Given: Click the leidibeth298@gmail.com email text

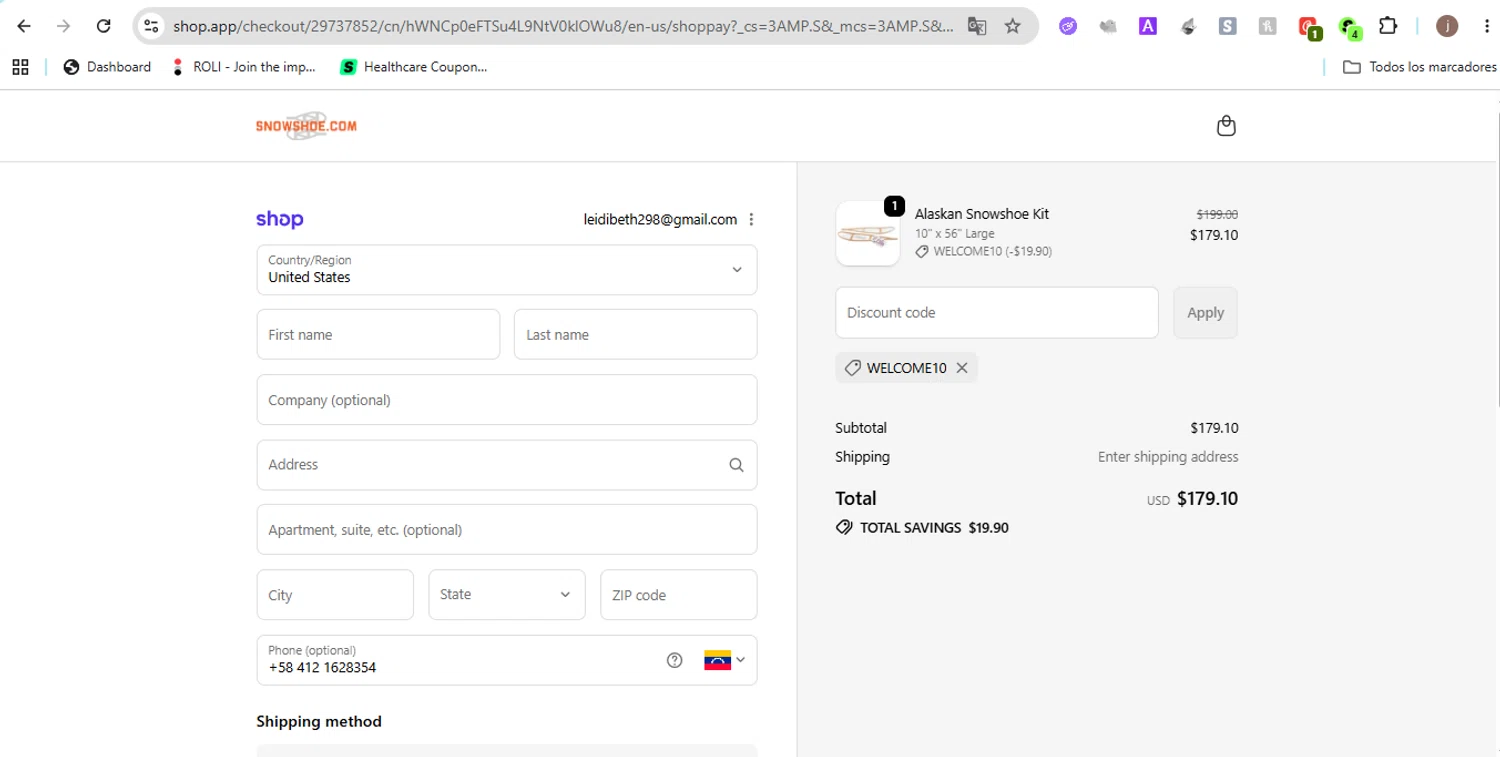Looking at the screenshot, I should click(x=660, y=219).
